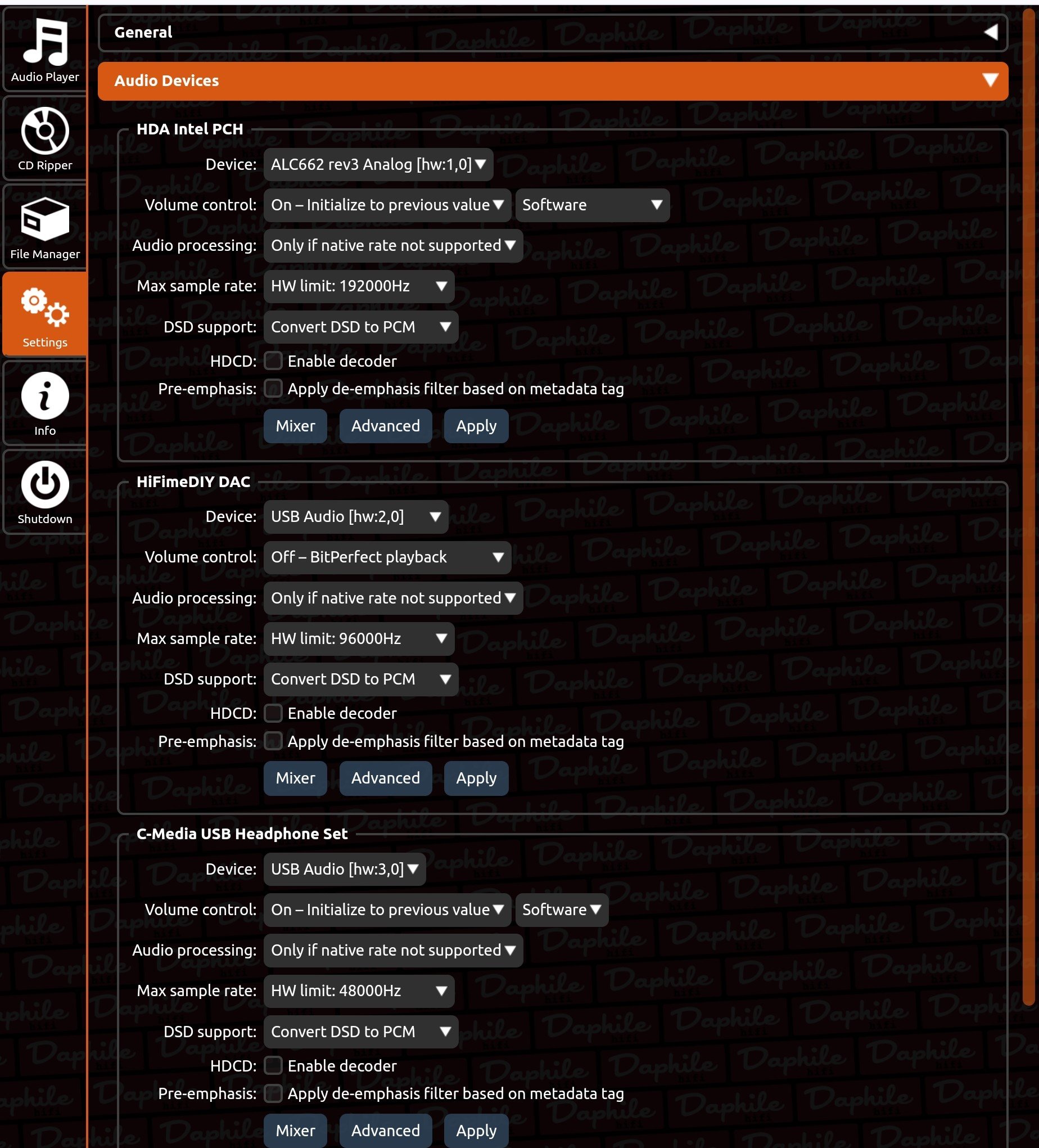Open Mixer for HDA Intel PCH

pos(295,426)
